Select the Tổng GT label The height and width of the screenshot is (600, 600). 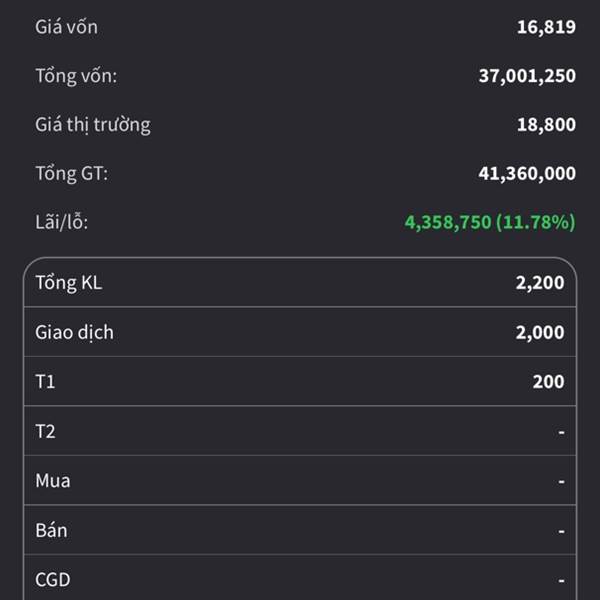point(72,173)
